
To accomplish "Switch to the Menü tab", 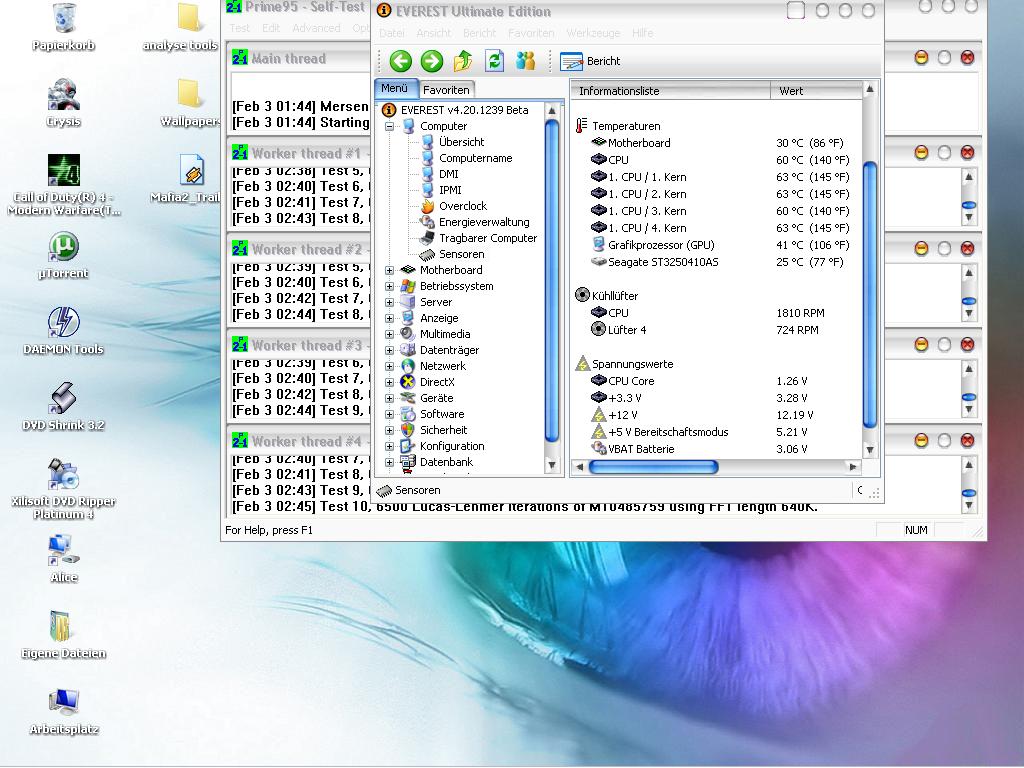I will pyautogui.click(x=394, y=88).
